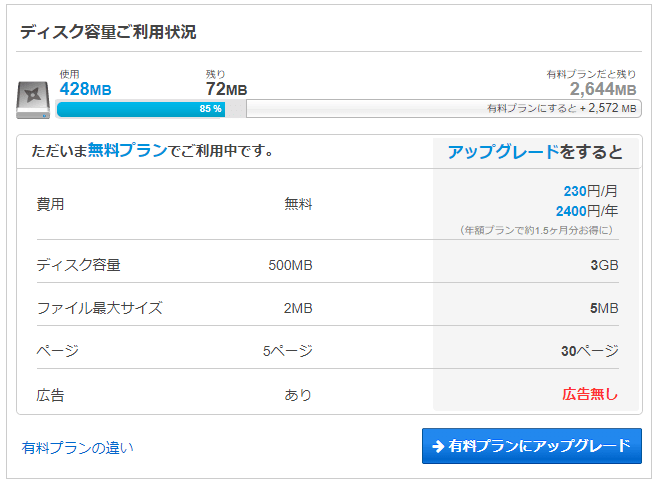656x483 pixels.
Task: Select the 230円/月 monthly price
Action: tap(590, 190)
